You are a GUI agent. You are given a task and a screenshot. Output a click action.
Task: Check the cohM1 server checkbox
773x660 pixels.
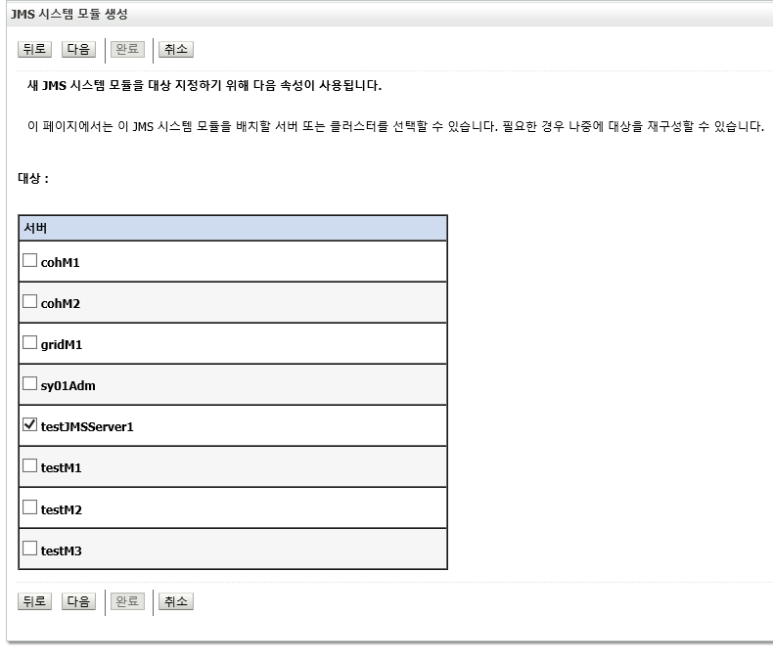pyautogui.click(x=30, y=260)
